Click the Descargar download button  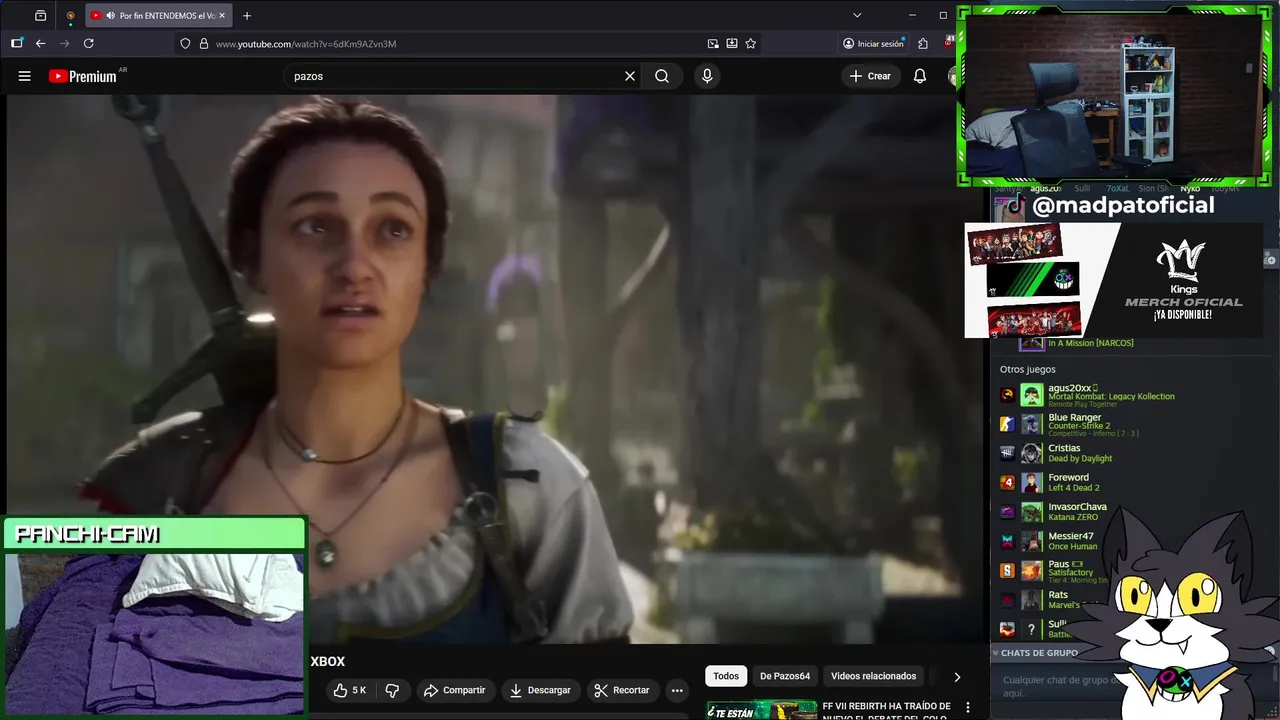coord(540,690)
